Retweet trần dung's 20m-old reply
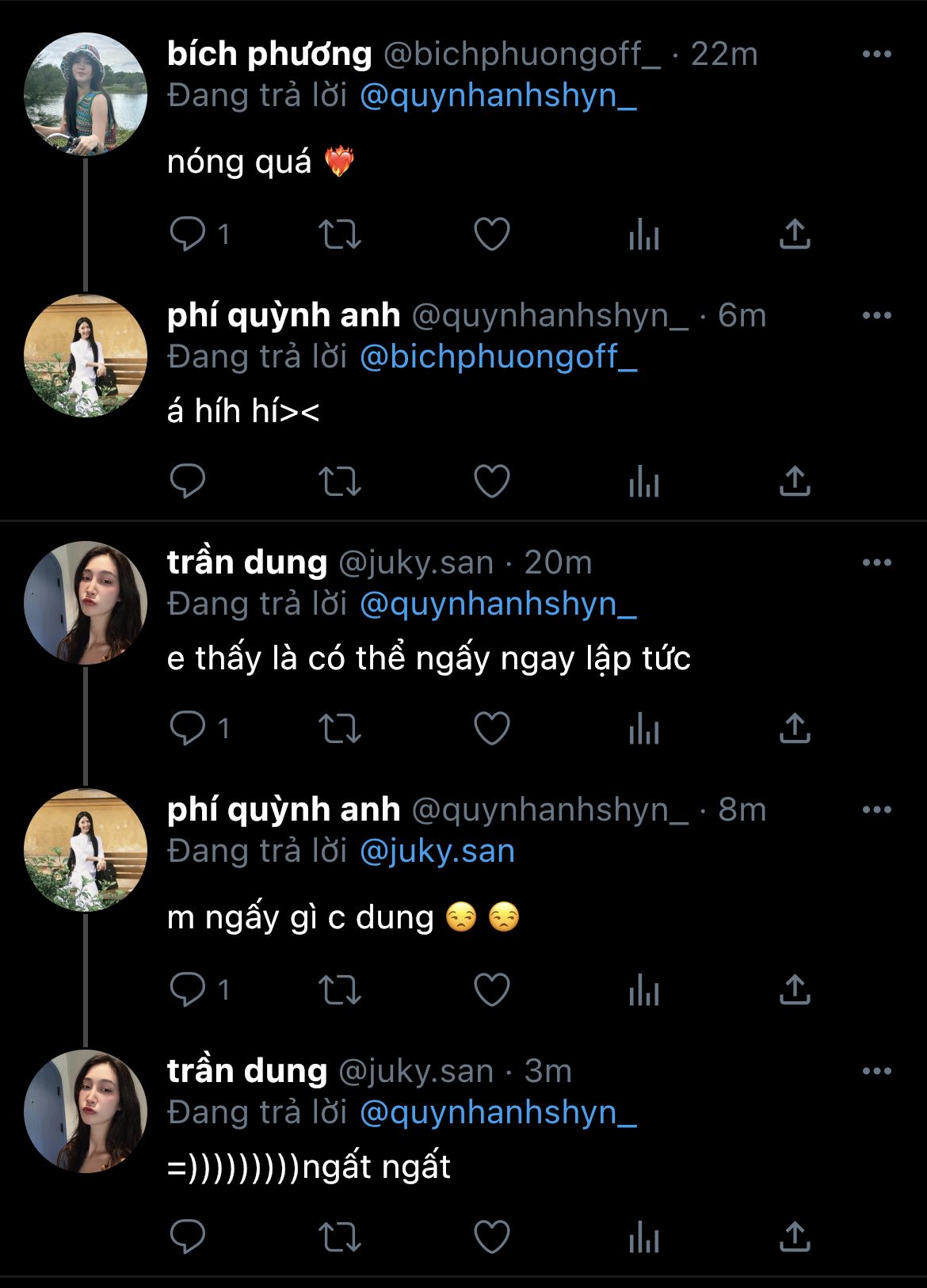 pos(339,729)
